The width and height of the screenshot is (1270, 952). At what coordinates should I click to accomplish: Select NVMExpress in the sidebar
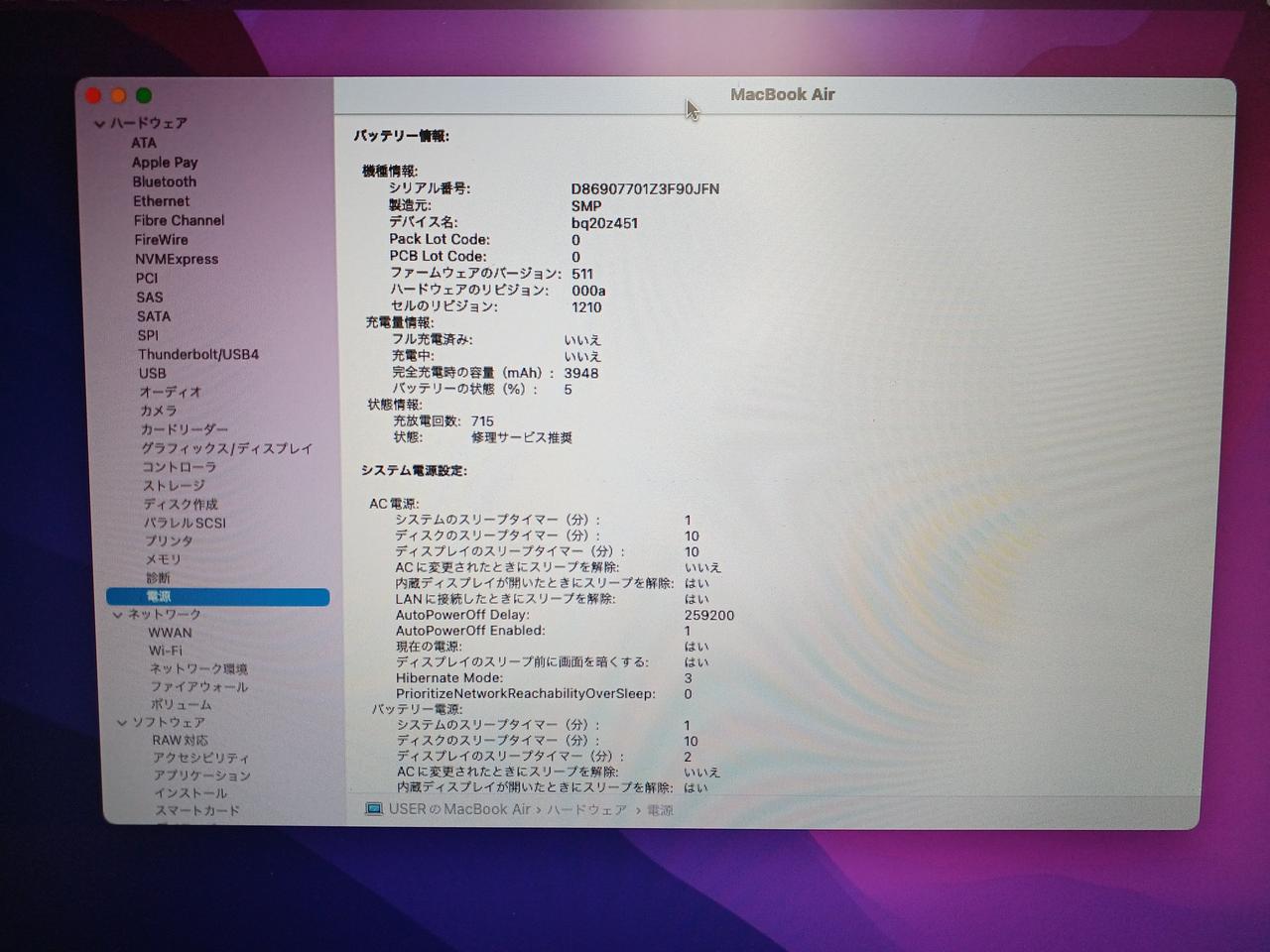click(x=177, y=259)
